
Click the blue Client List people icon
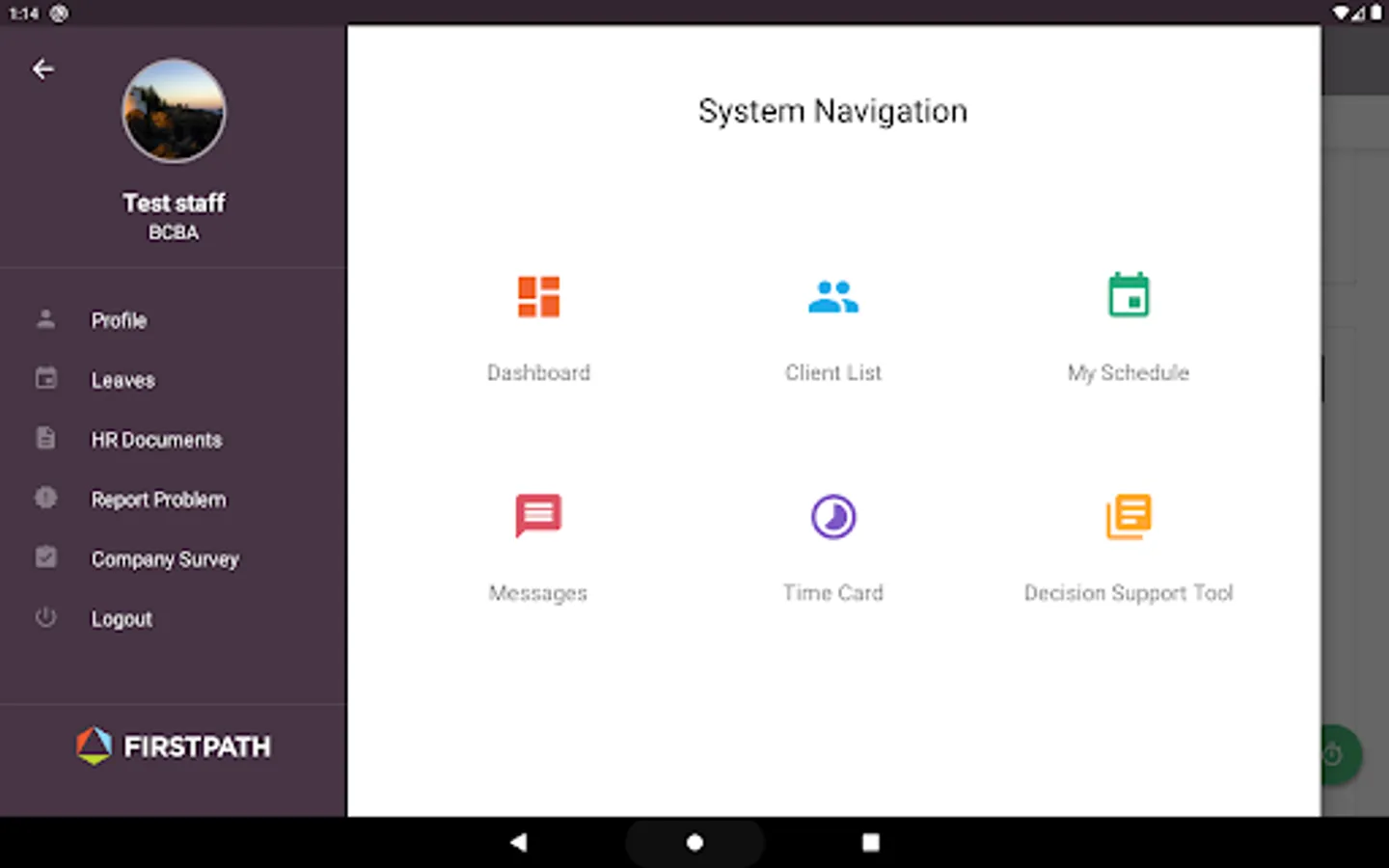[833, 297]
